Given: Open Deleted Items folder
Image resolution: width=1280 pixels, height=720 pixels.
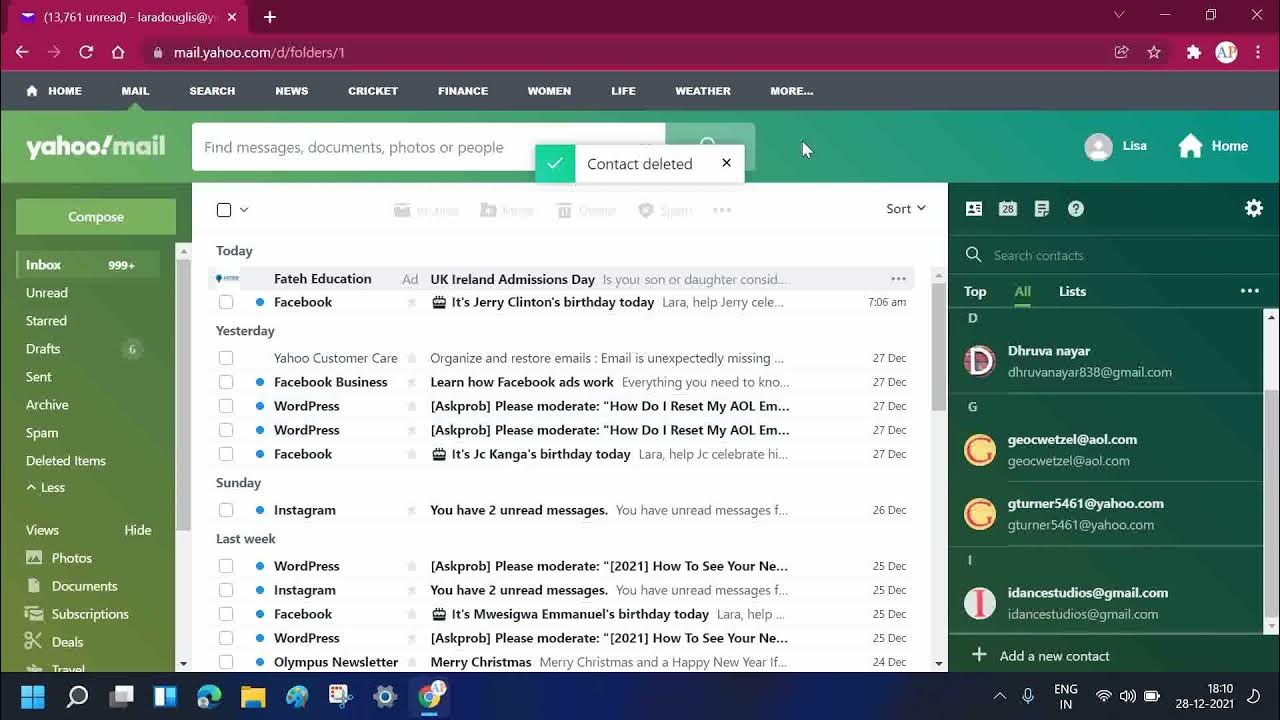Looking at the screenshot, I should pyautogui.click(x=66, y=461).
